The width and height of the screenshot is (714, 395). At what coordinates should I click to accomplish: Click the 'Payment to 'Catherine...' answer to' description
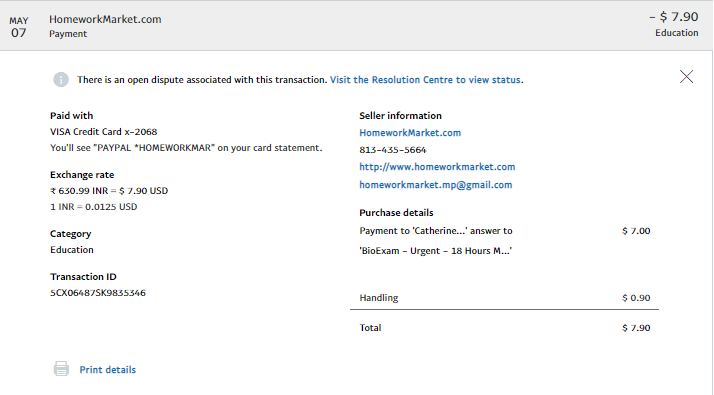436,231
